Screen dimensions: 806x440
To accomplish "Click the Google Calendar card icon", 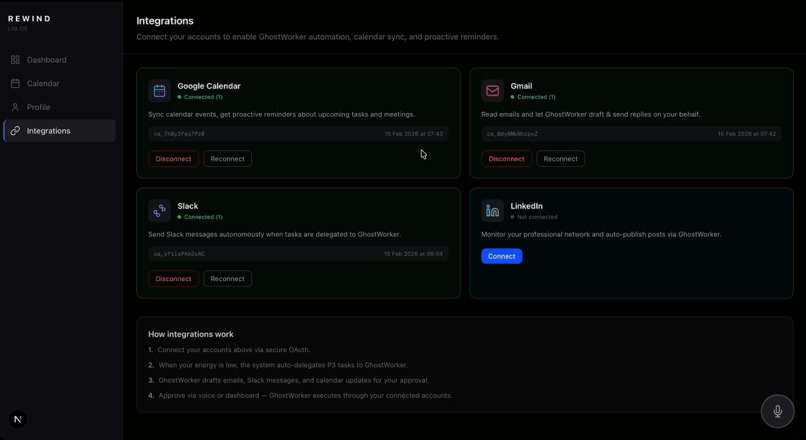I will click(159, 91).
